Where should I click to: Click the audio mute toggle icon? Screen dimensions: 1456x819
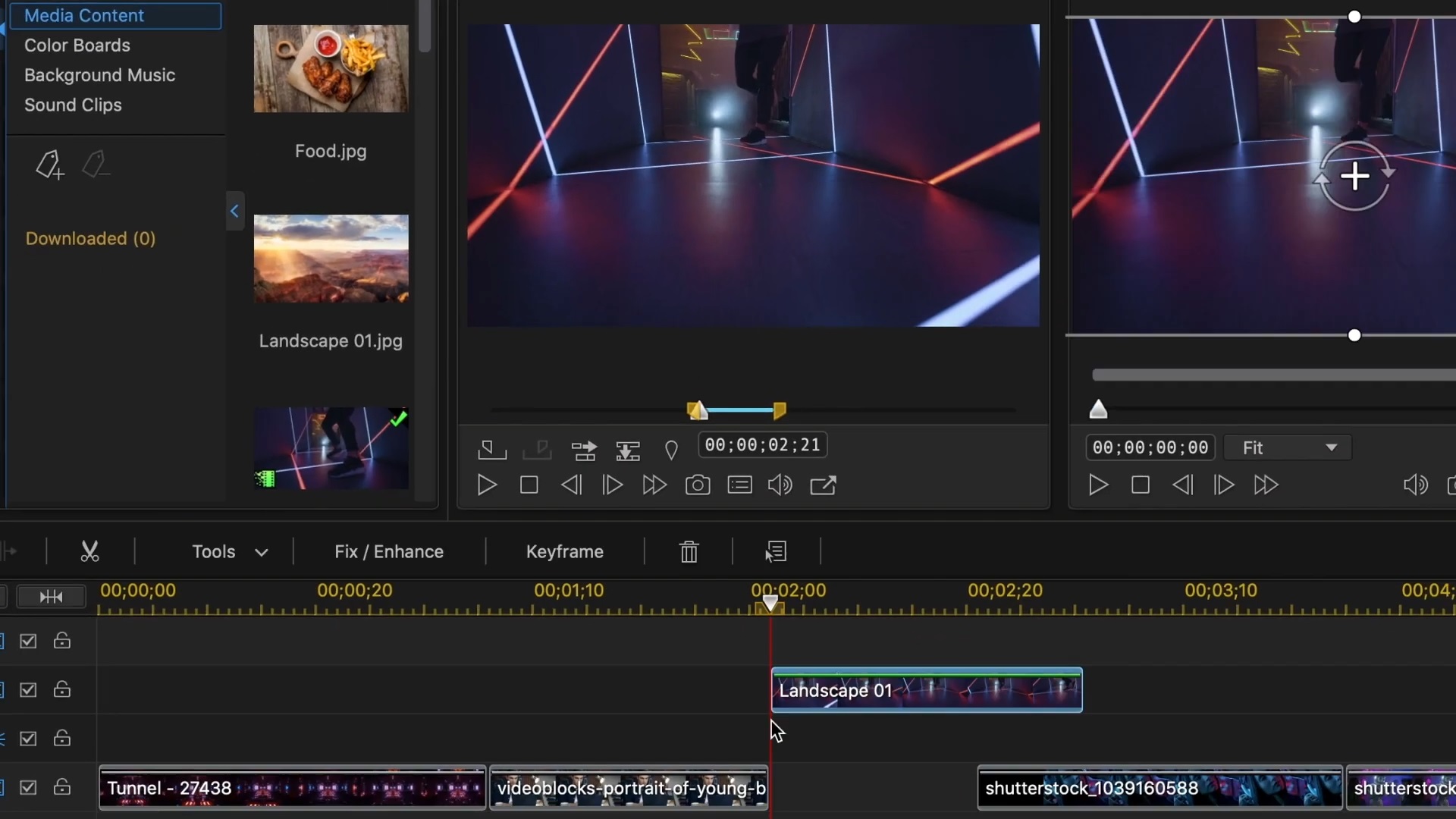click(779, 485)
